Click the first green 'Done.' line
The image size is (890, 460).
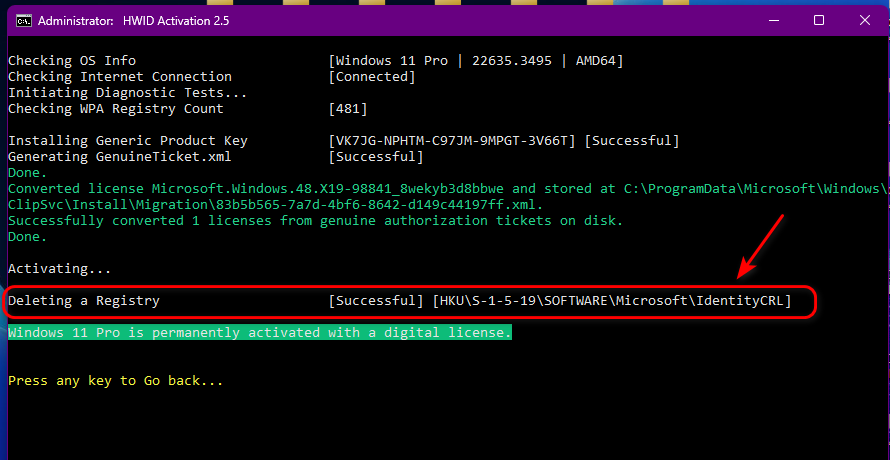28,173
